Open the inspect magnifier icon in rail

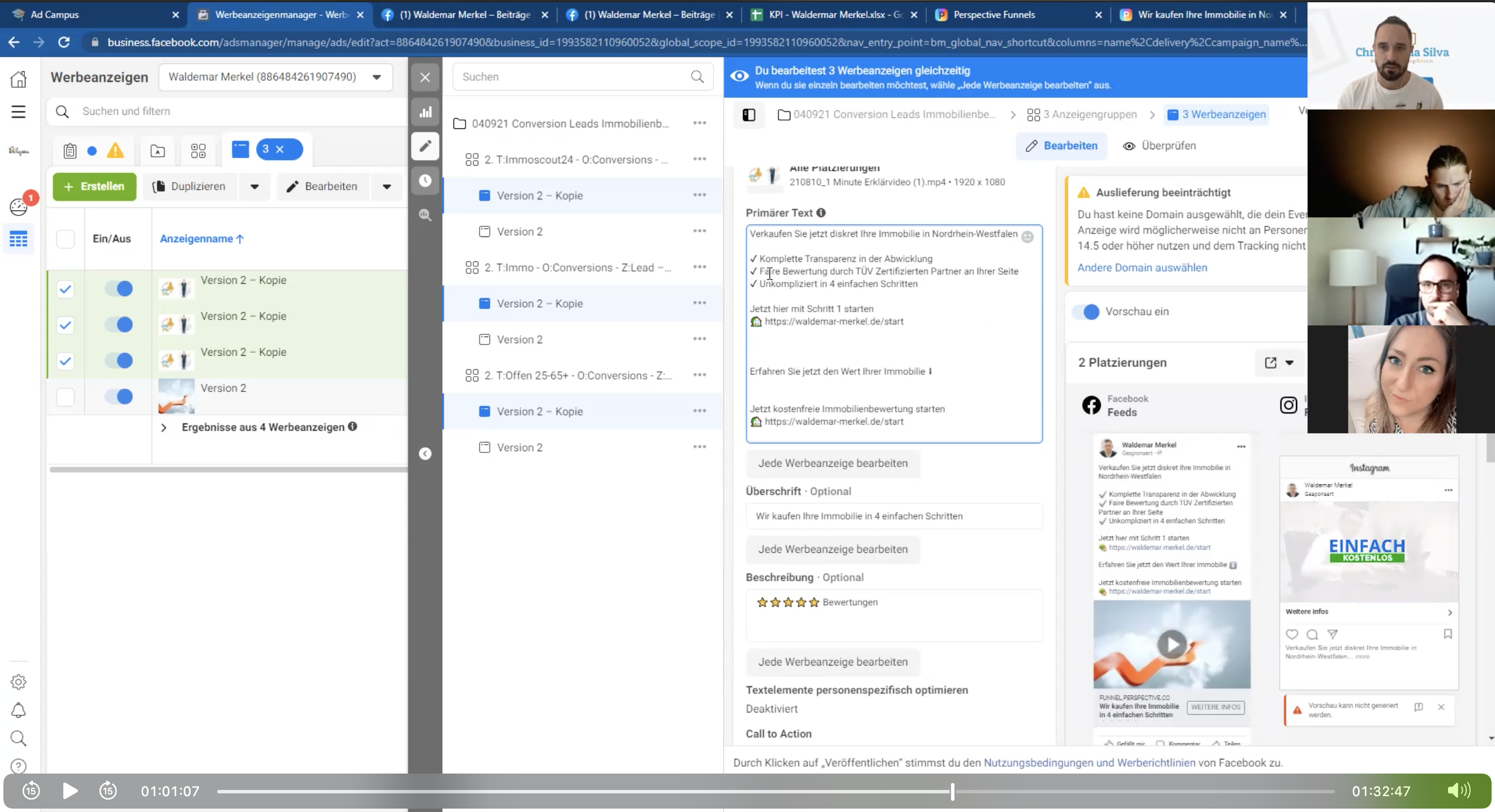pos(425,215)
